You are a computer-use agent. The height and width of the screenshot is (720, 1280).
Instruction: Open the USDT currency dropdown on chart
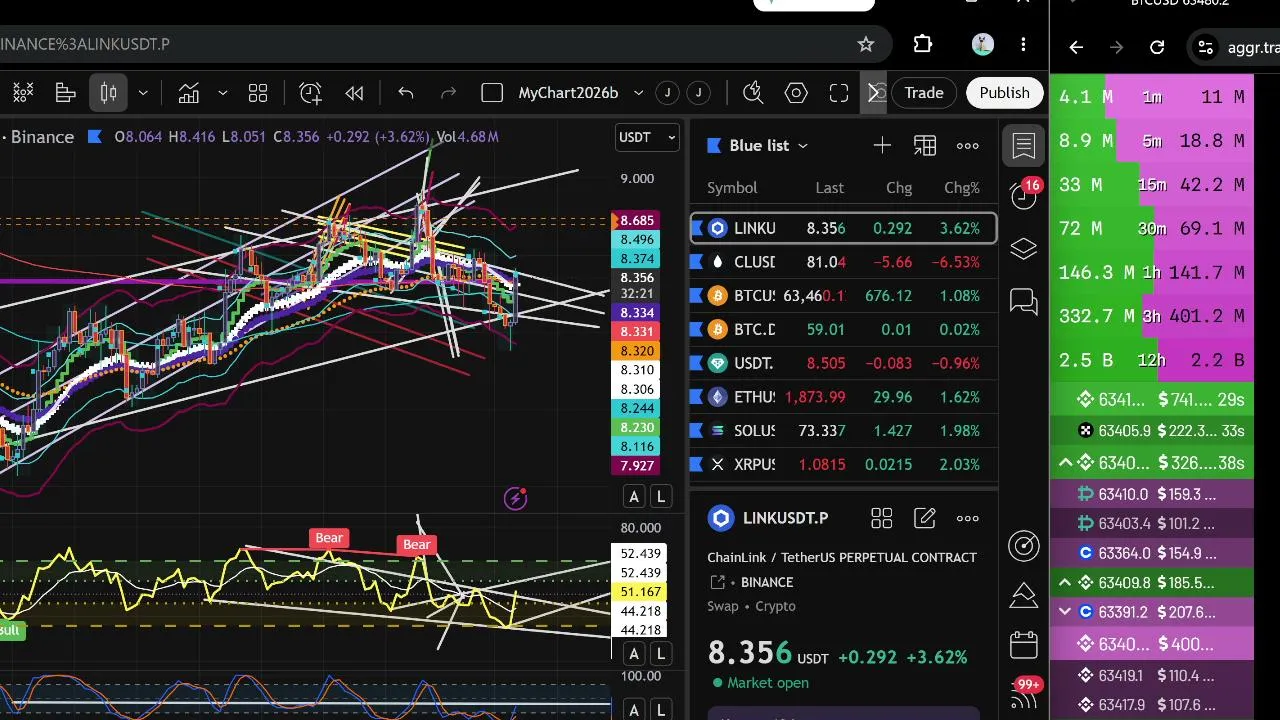pos(647,137)
